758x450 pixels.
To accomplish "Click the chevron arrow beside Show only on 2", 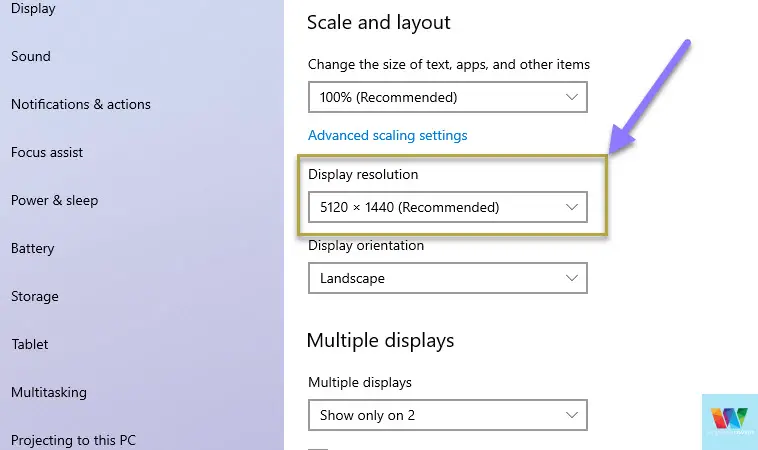I will tap(571, 415).
